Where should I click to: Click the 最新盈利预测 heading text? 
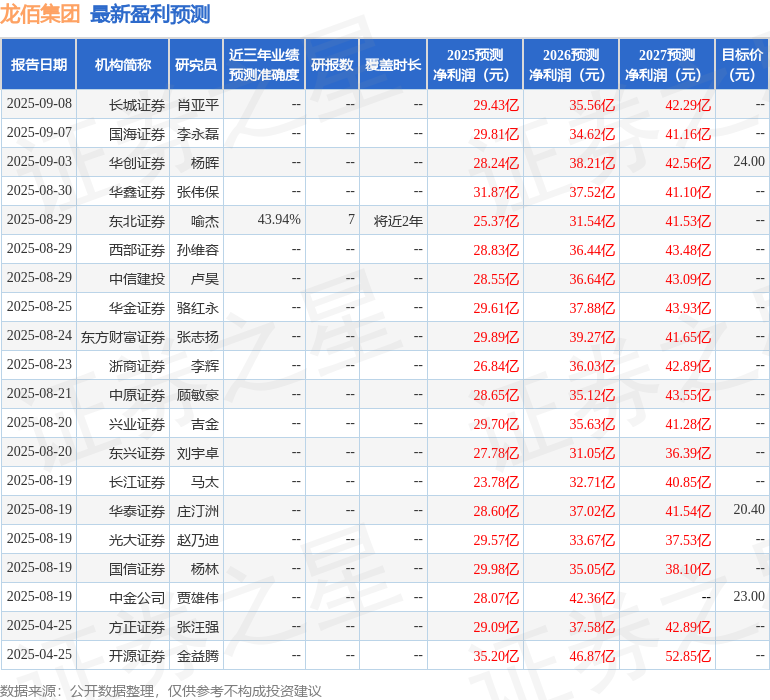(x=150, y=14)
